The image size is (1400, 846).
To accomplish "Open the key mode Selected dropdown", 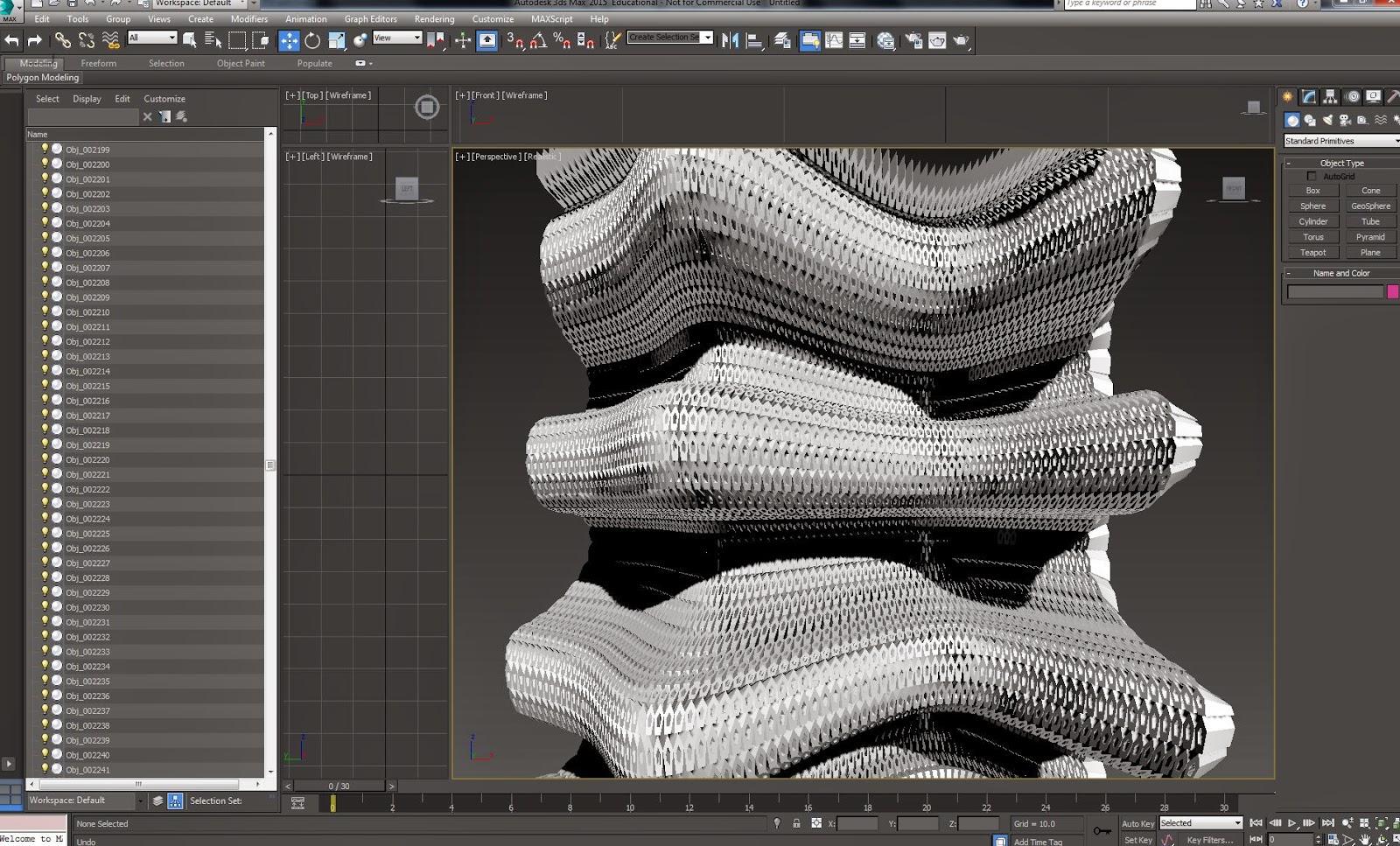I will click(1200, 823).
